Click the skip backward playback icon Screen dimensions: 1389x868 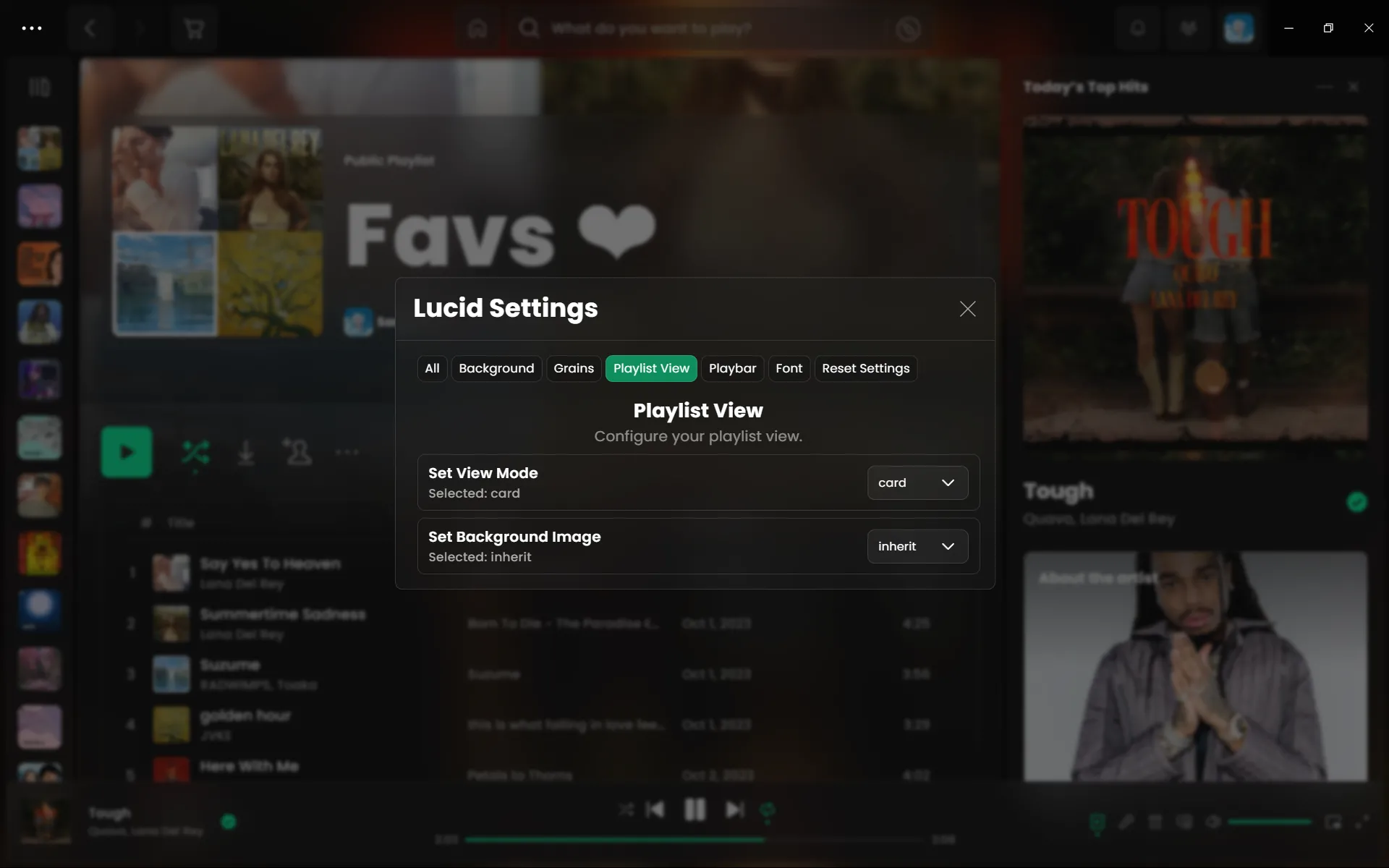[x=655, y=809]
